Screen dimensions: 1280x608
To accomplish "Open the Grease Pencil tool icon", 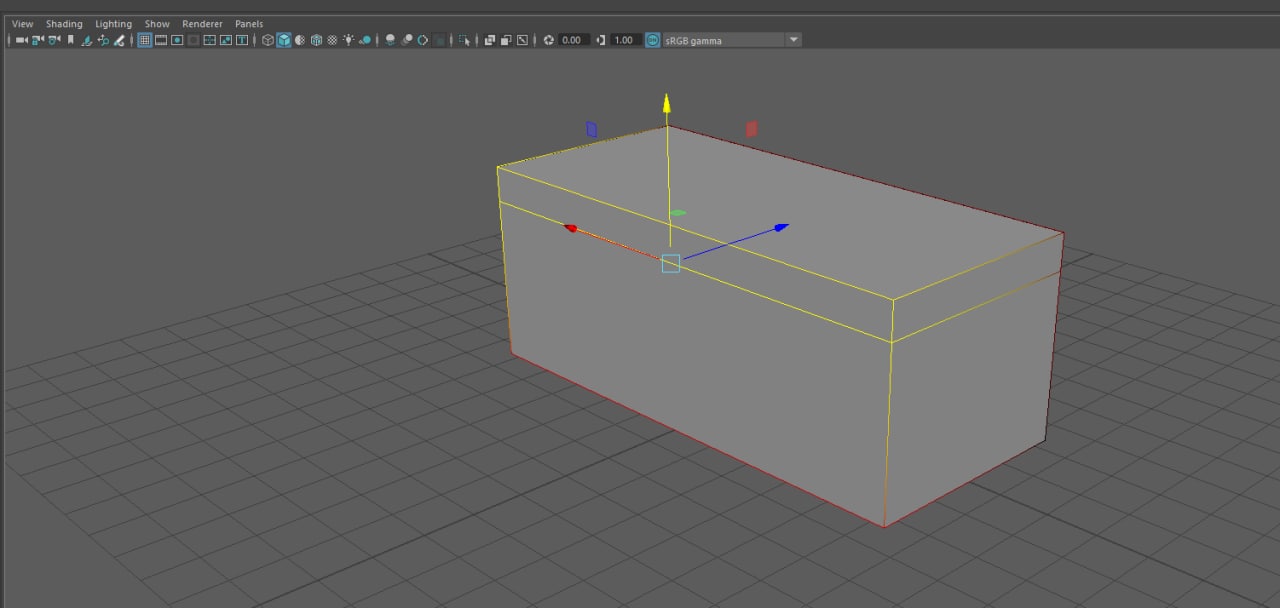I will (119, 40).
